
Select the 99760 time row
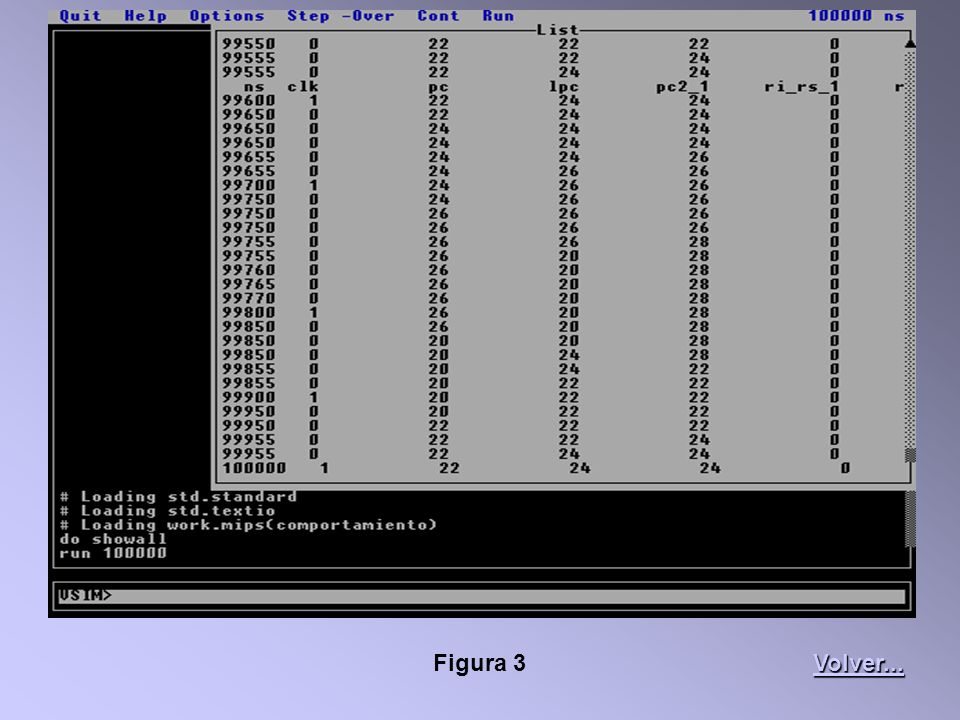[x=531, y=271]
